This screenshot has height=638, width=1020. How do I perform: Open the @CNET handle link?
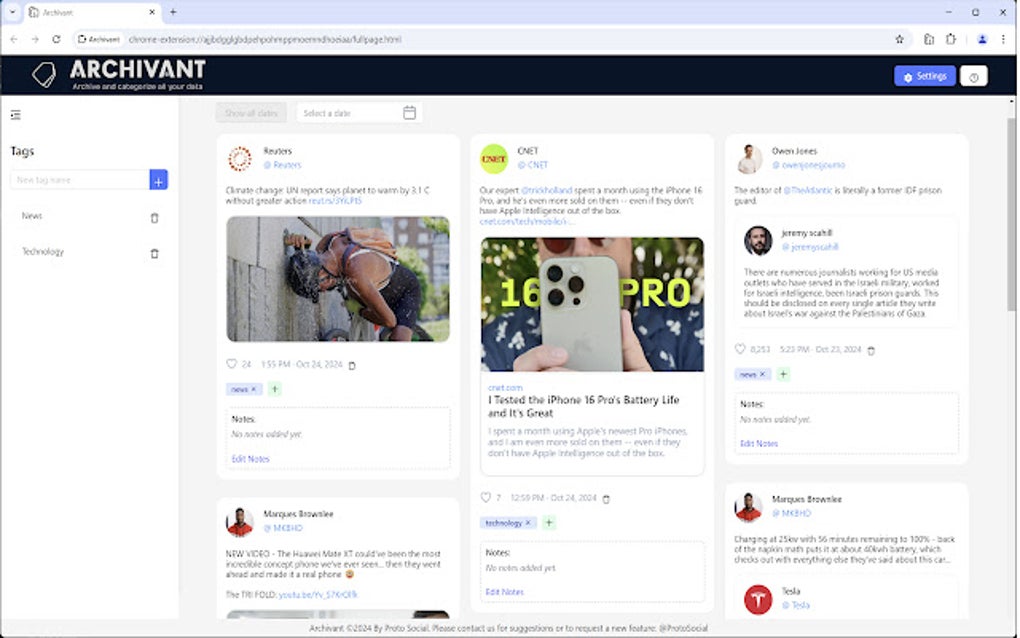(x=533, y=165)
